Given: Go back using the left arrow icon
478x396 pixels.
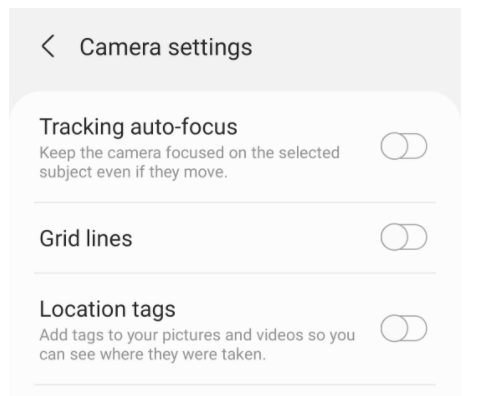Looking at the screenshot, I should click(48, 46).
